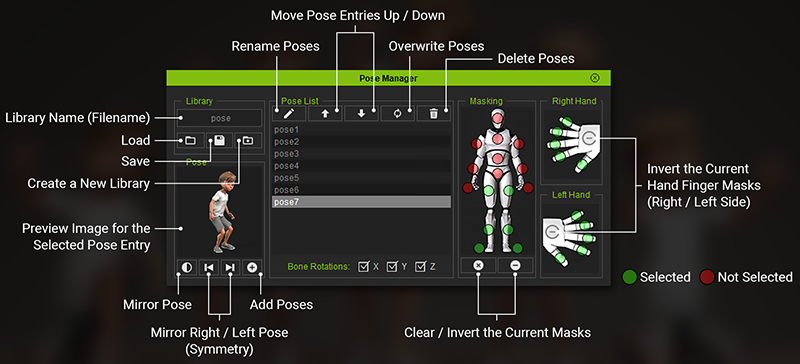Move pose entry down with arrow icon
The image size is (800, 364).
point(361,113)
